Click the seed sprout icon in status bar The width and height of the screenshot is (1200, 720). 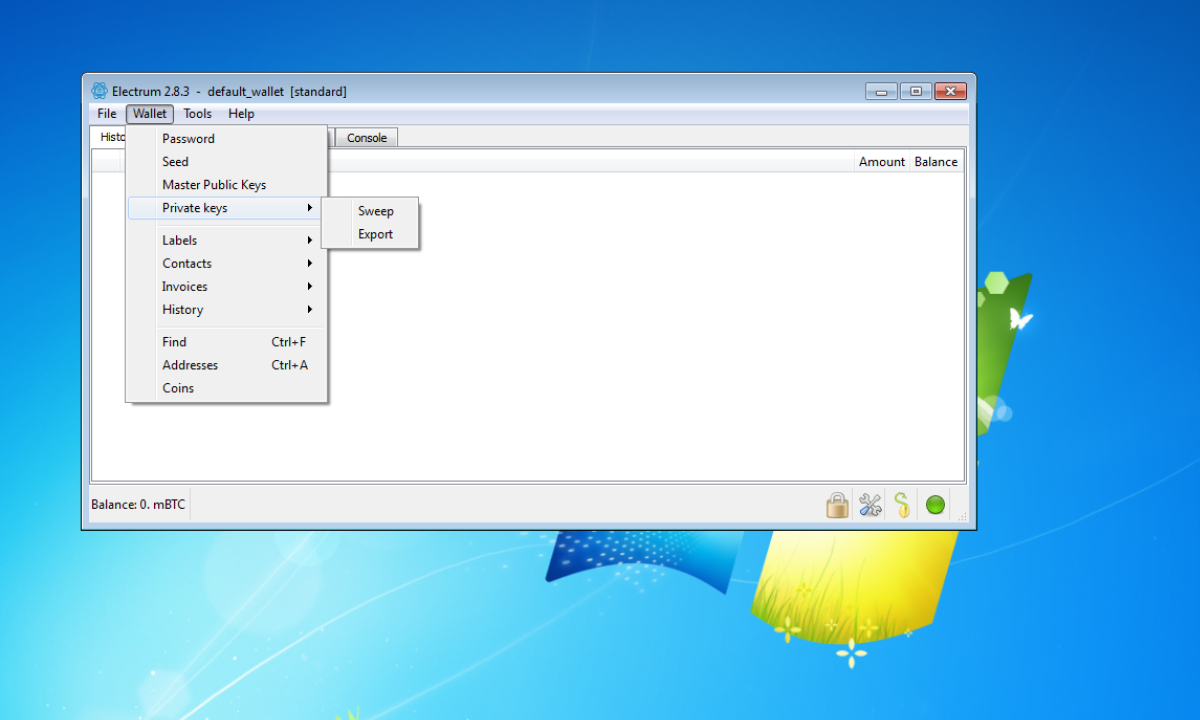click(x=903, y=504)
